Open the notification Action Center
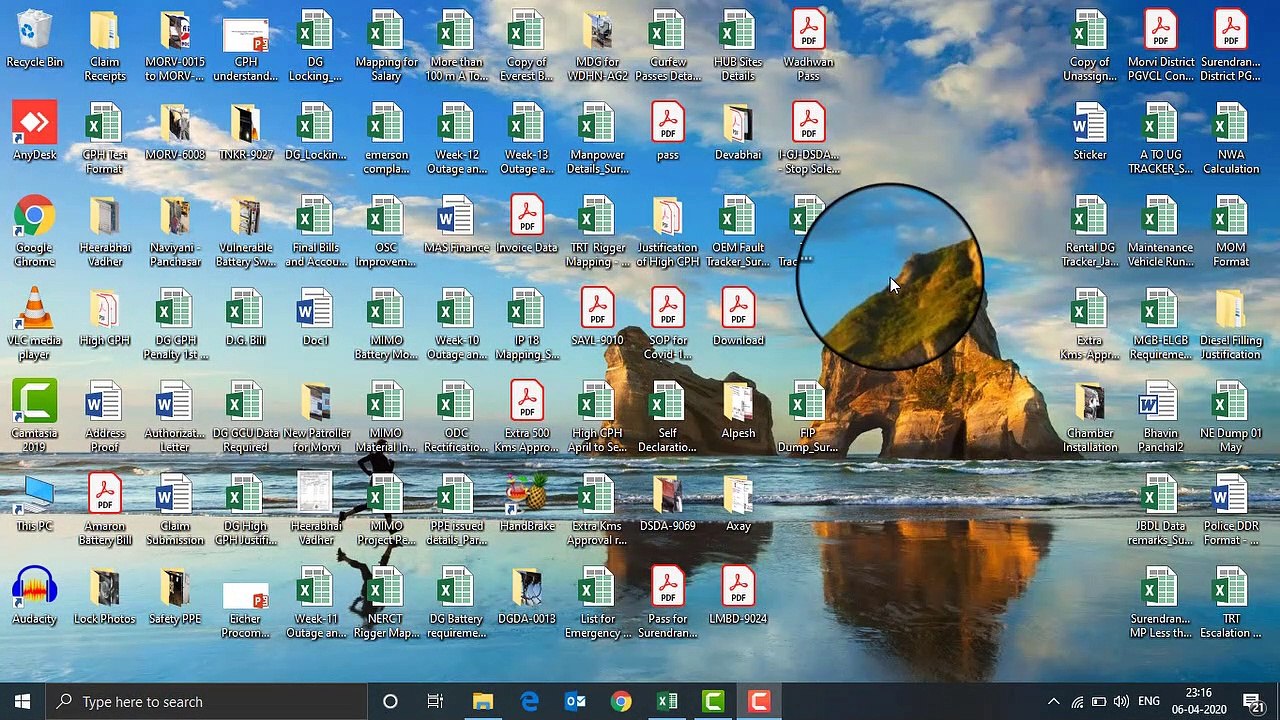This screenshot has width=1280, height=720. pyautogui.click(x=1251, y=701)
